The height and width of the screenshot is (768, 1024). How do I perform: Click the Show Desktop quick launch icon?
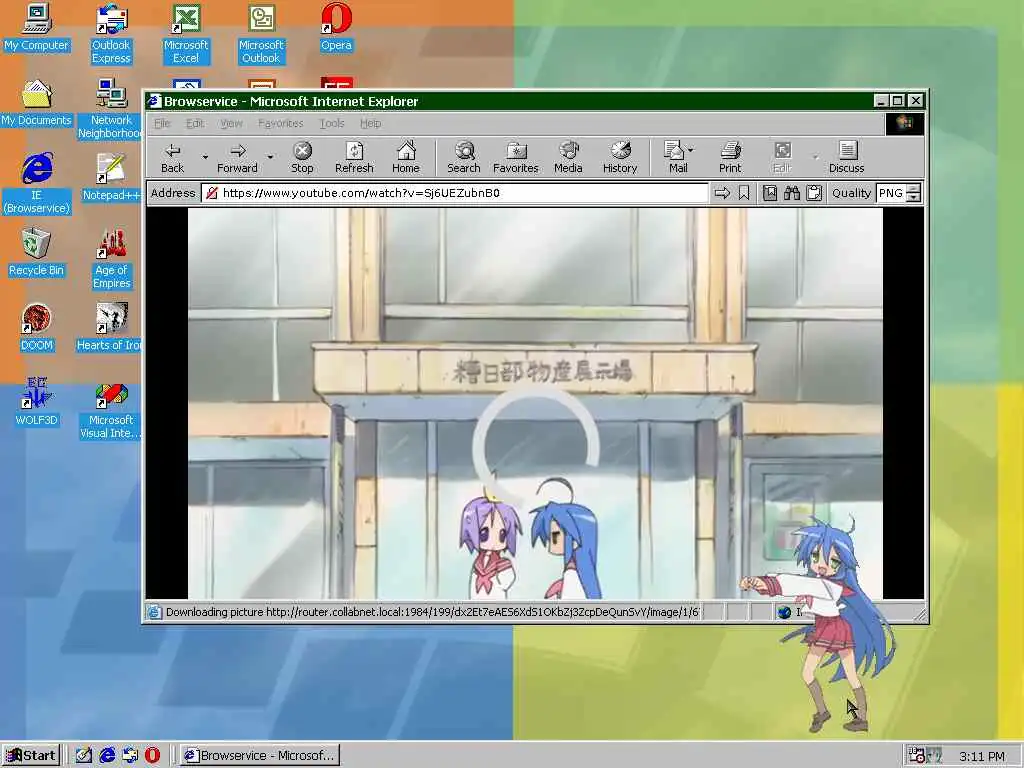coord(83,756)
